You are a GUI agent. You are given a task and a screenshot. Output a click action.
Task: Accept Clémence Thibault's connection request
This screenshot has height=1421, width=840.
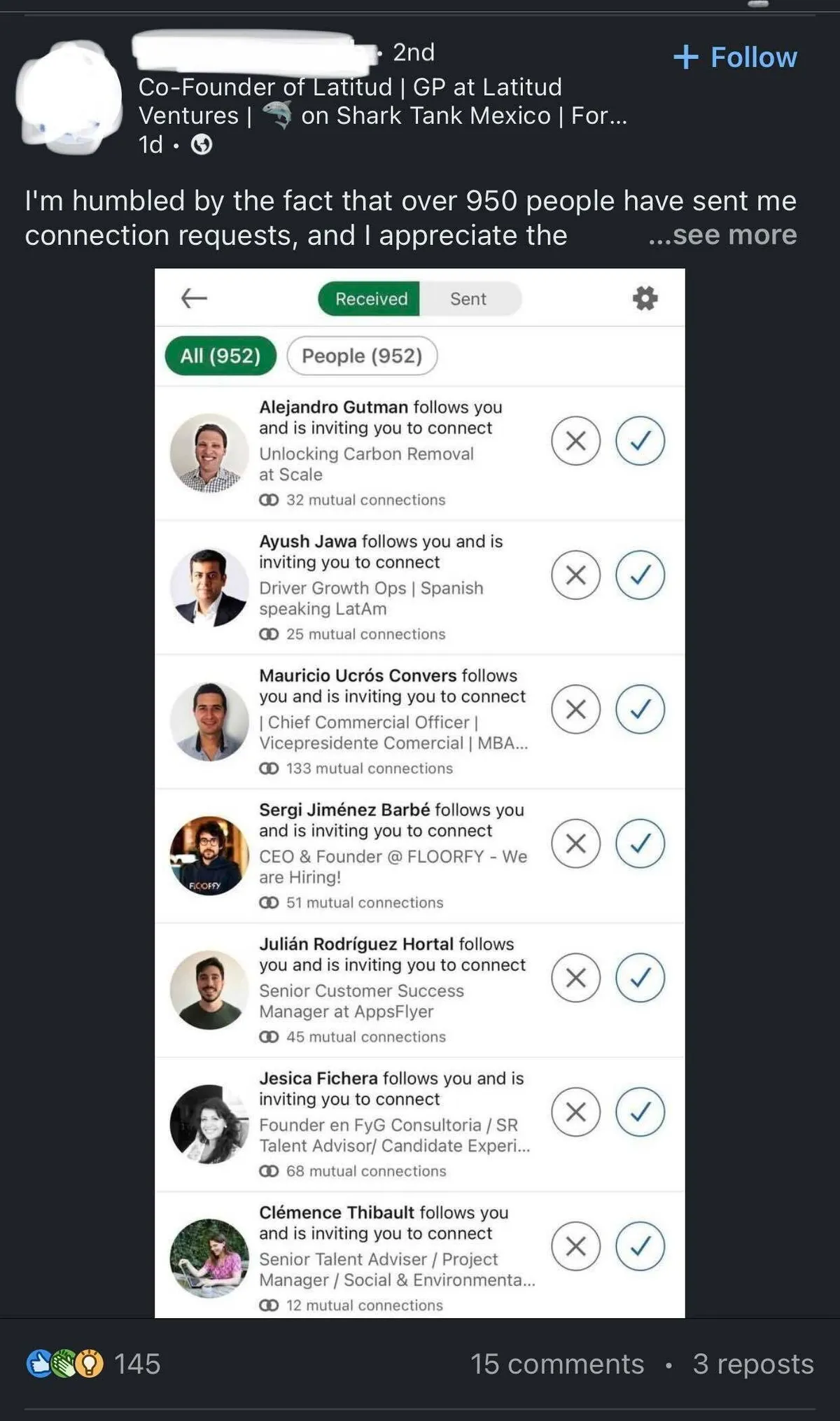[x=640, y=1246]
